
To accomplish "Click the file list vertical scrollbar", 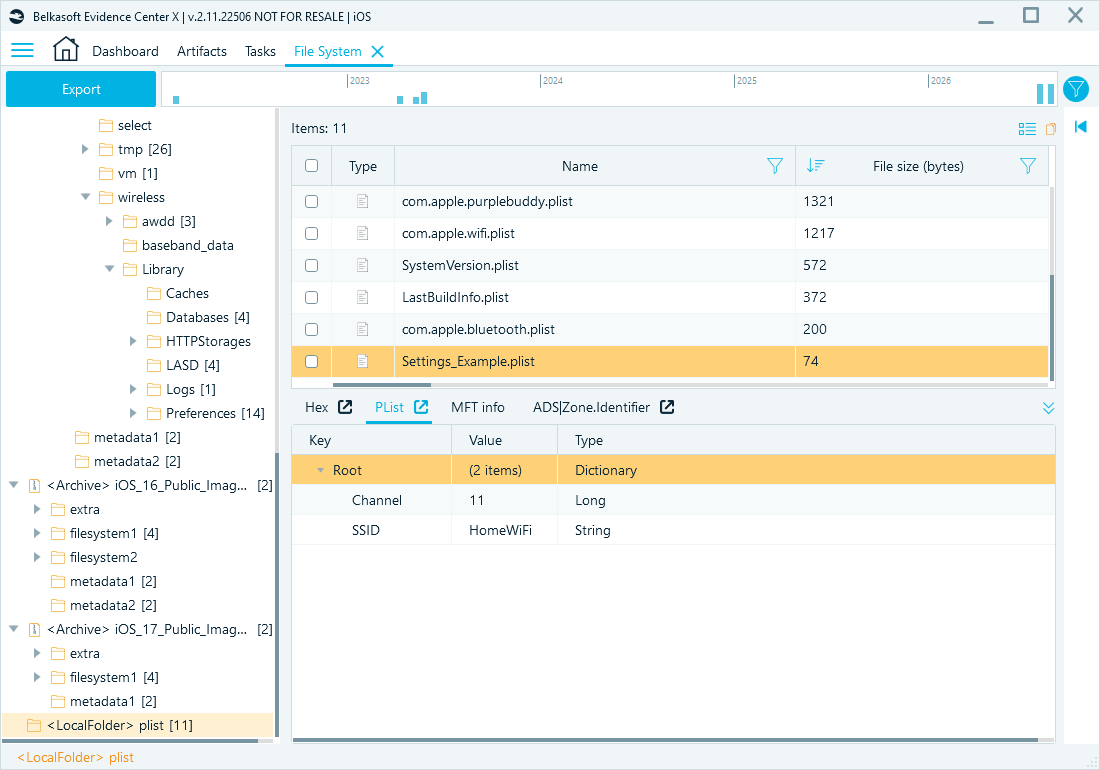I will tap(1052, 327).
